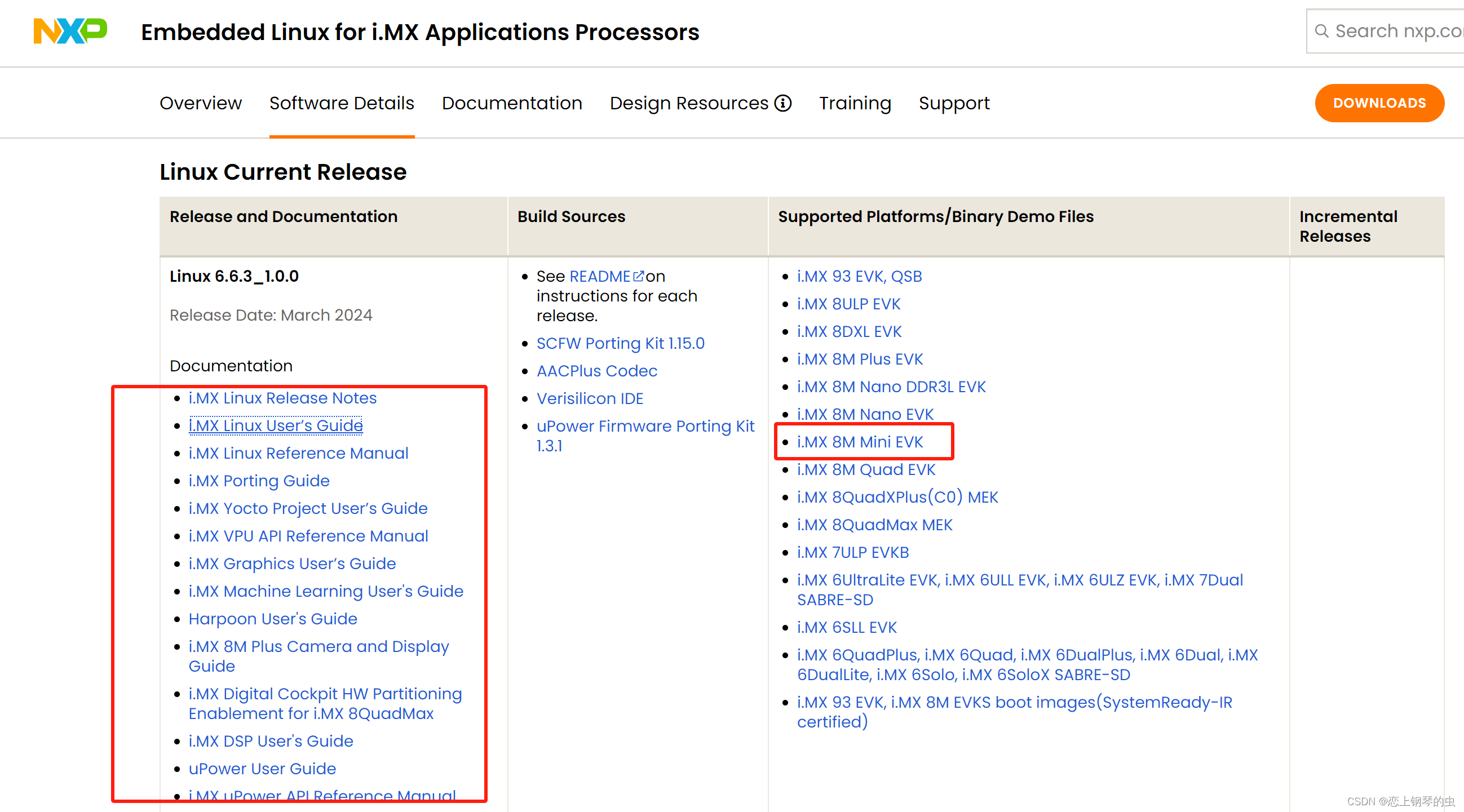Screen dimensions: 1464x812
Task: Open the Verisilicon IDE link
Action: pyautogui.click(x=590, y=398)
